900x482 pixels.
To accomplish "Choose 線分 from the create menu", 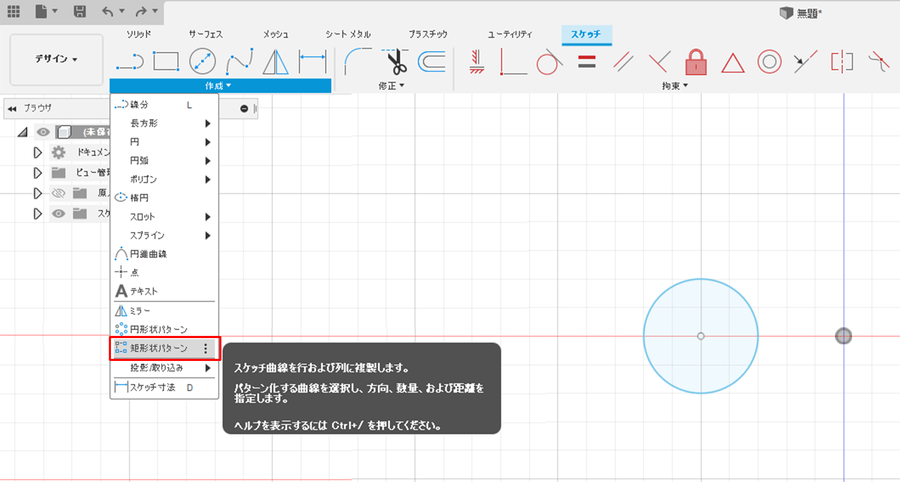I will tap(164, 105).
